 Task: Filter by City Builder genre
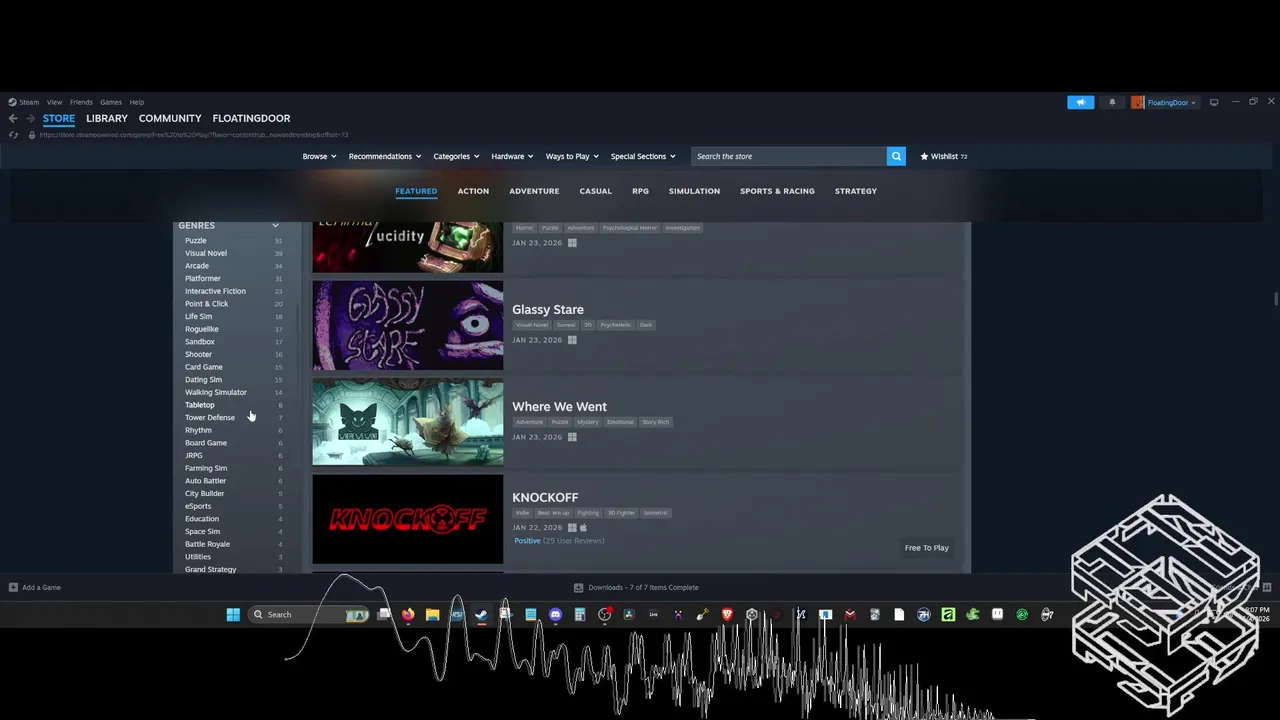click(x=204, y=493)
